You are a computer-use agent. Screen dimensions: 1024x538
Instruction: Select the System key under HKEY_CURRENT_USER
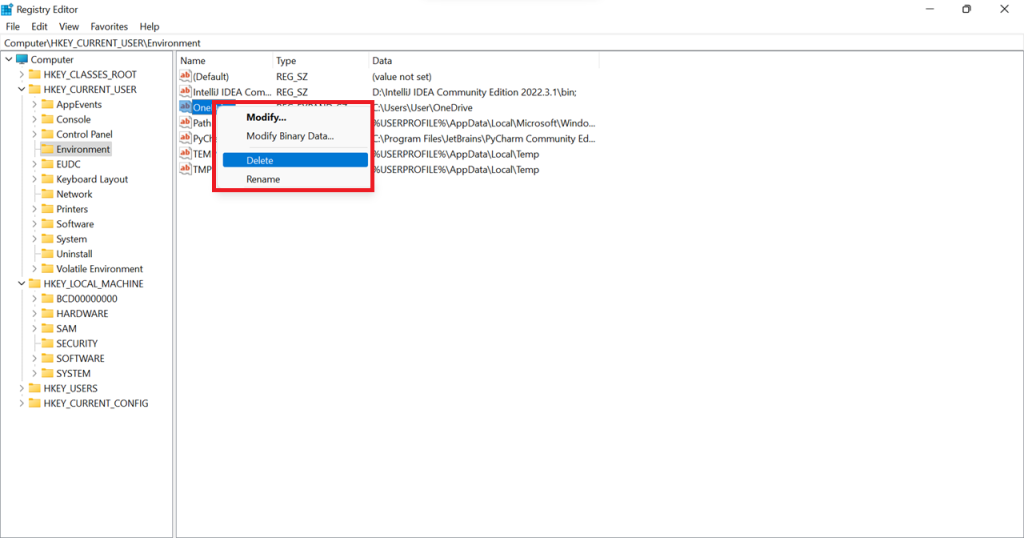(x=71, y=239)
